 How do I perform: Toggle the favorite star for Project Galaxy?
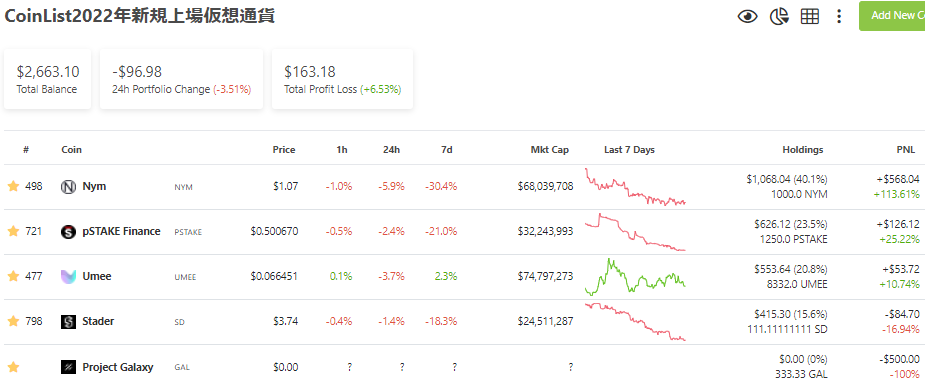tap(13, 367)
